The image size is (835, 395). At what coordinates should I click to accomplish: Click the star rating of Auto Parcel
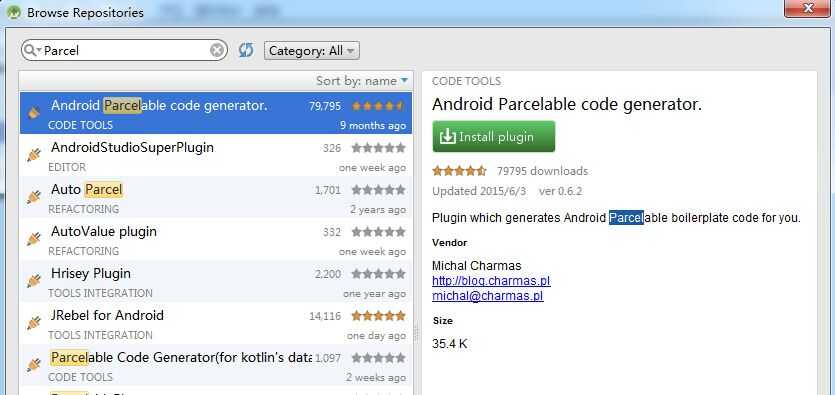click(379, 190)
